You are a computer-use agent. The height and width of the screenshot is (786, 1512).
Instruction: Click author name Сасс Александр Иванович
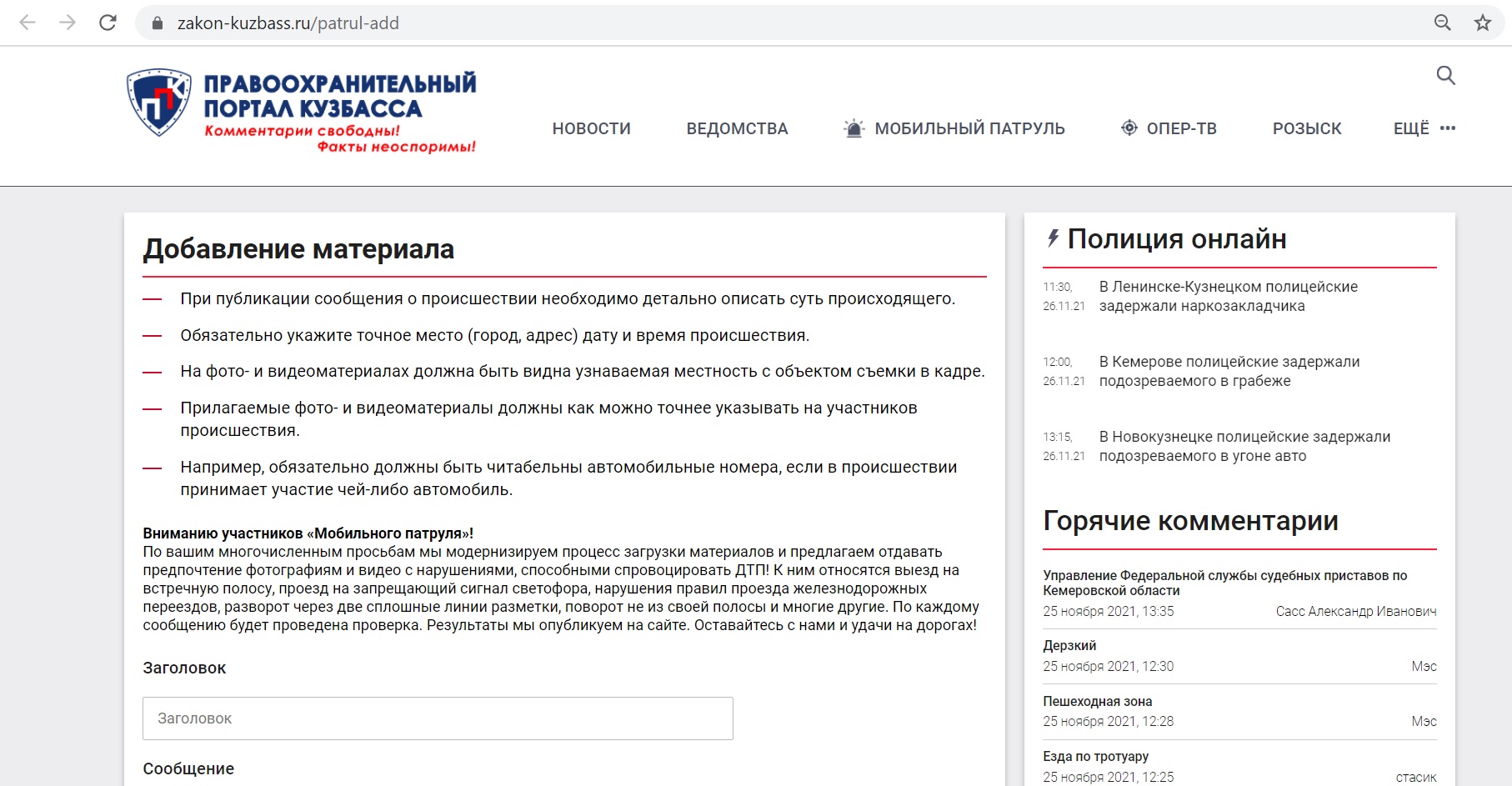(x=1356, y=611)
